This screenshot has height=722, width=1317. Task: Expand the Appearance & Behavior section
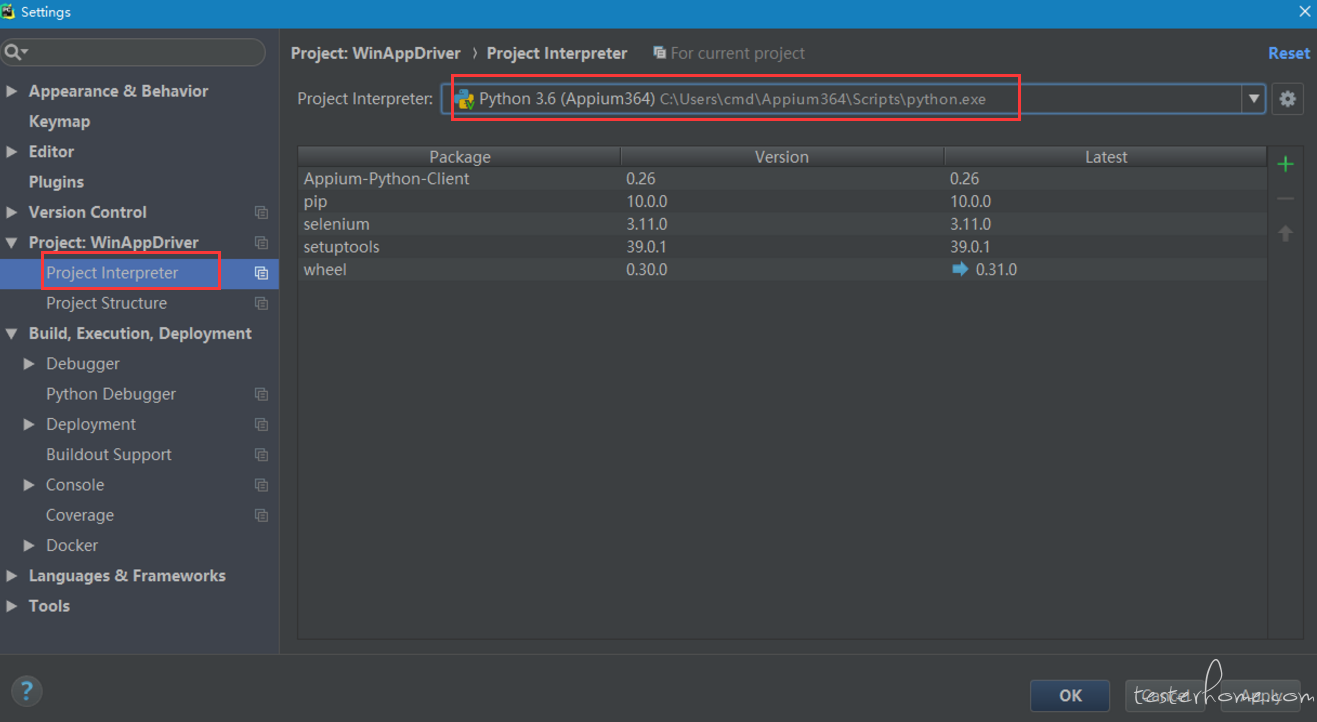click(x=12, y=91)
